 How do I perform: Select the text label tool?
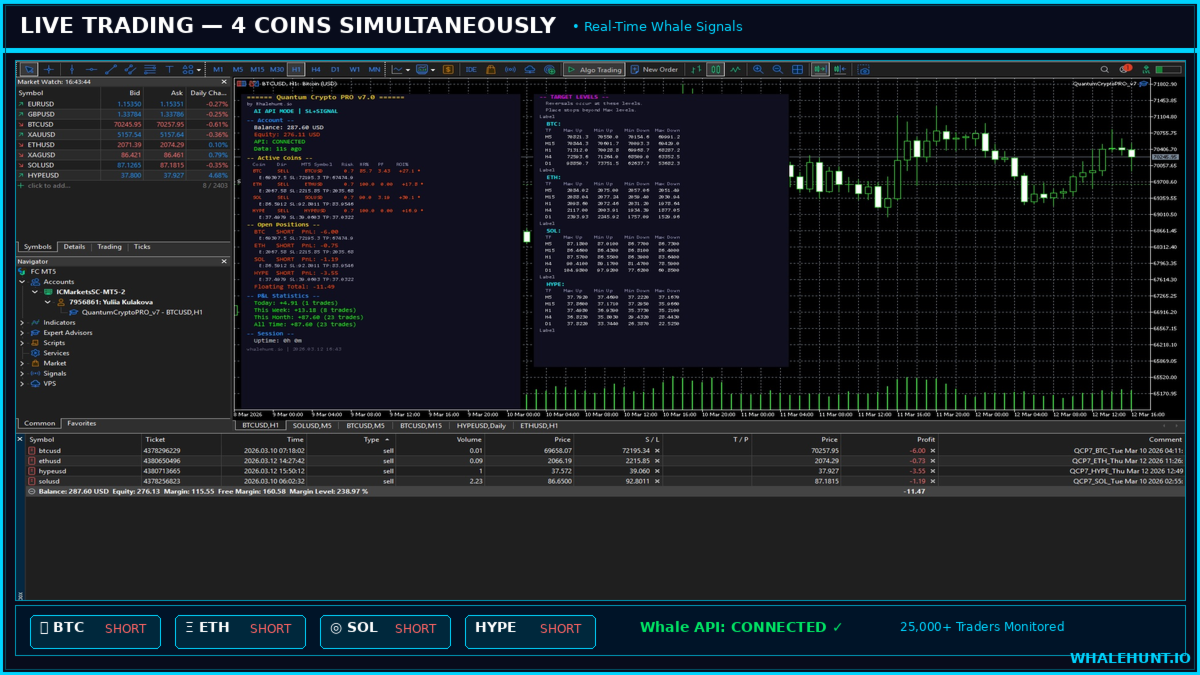(x=169, y=69)
